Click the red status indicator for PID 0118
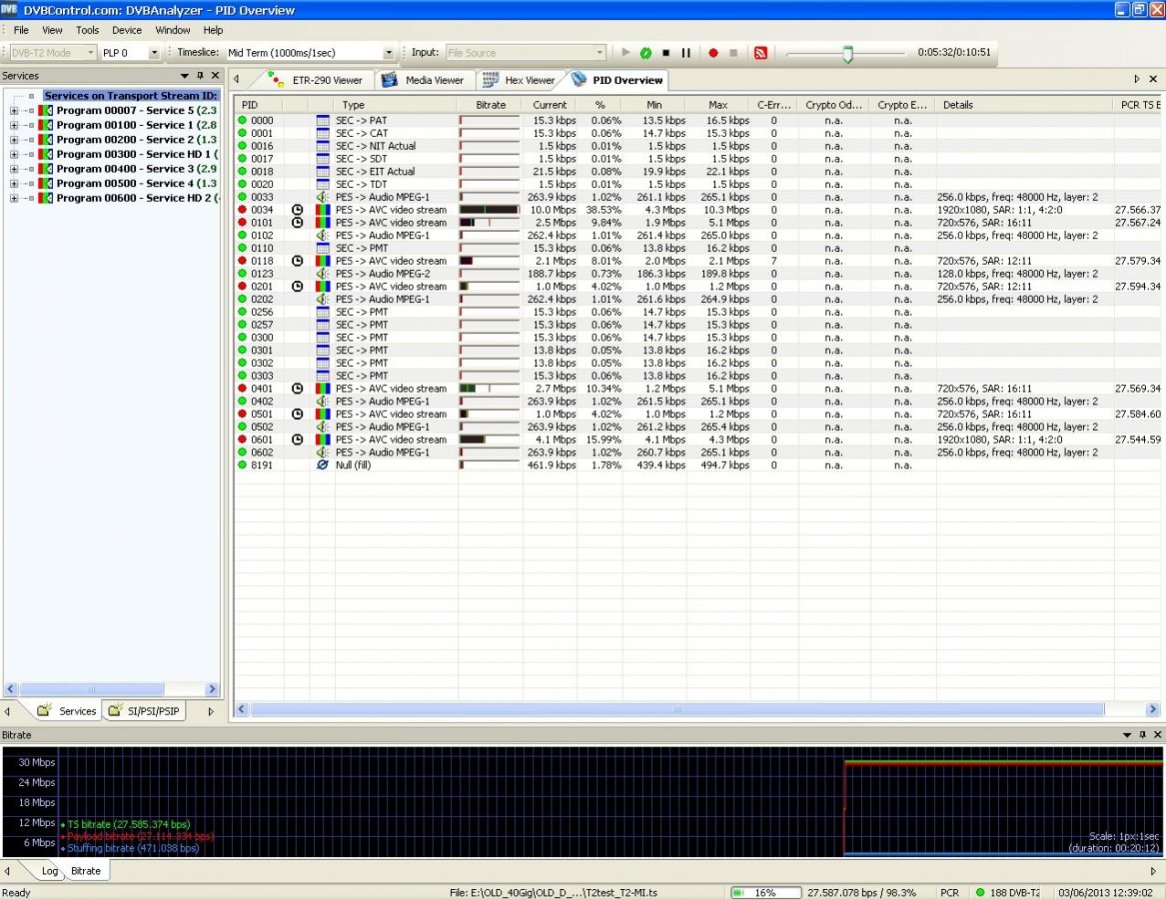 (x=242, y=261)
